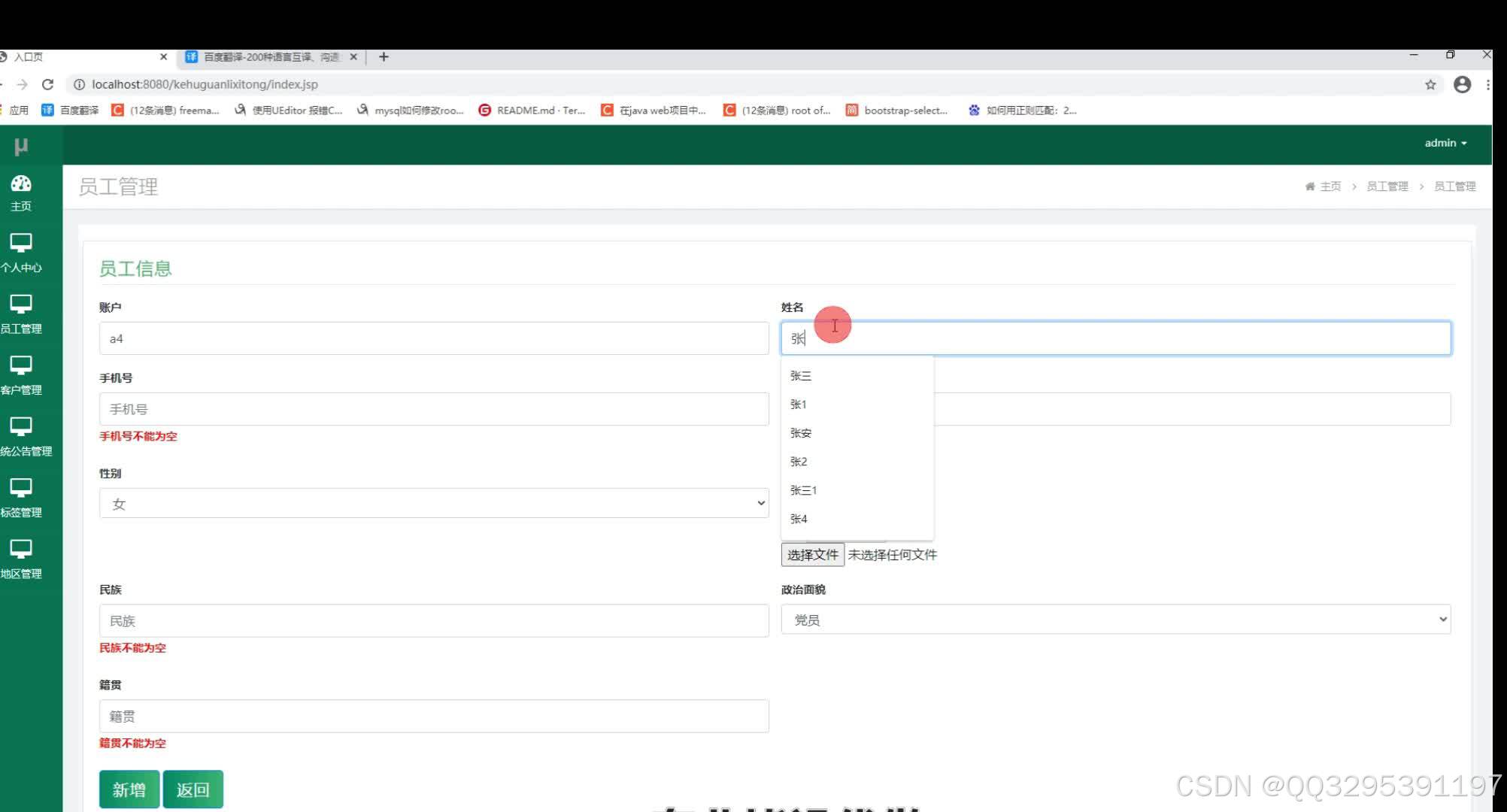Switch to the 百度翻译 tab

tap(271, 56)
